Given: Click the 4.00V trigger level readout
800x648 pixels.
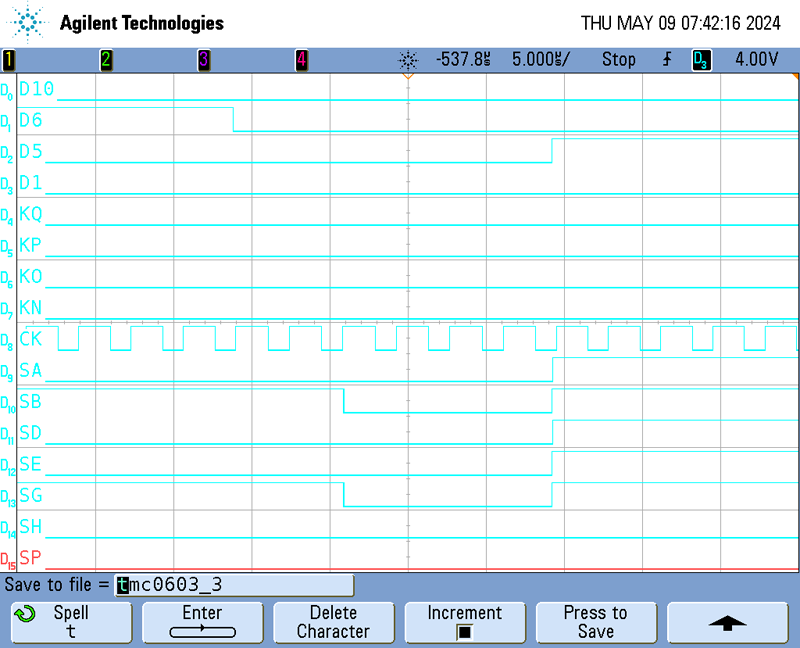Looking at the screenshot, I should tap(756, 60).
